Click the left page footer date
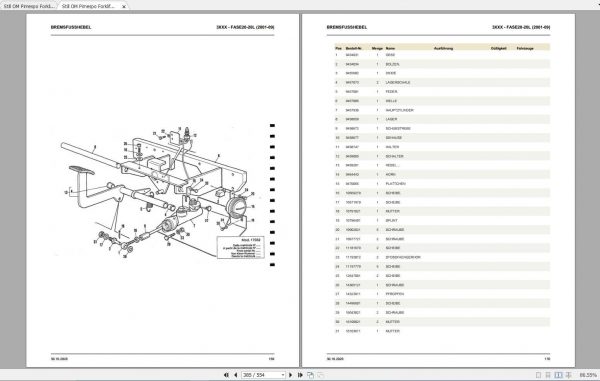 point(59,359)
